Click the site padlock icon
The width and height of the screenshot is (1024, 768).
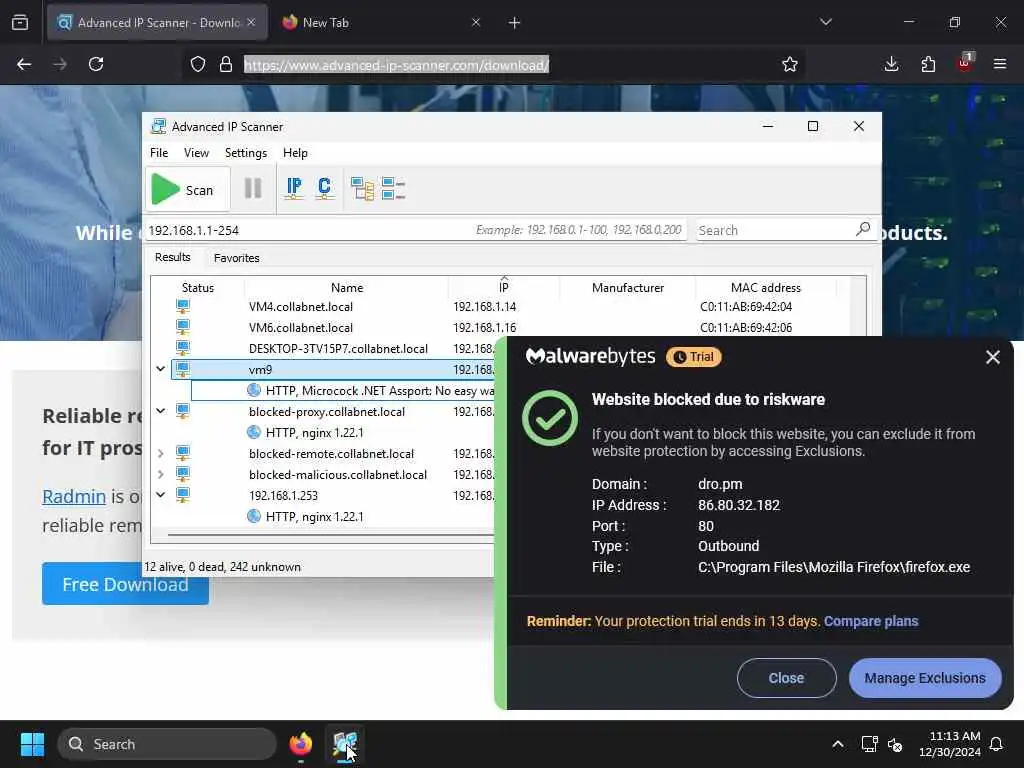(x=226, y=64)
